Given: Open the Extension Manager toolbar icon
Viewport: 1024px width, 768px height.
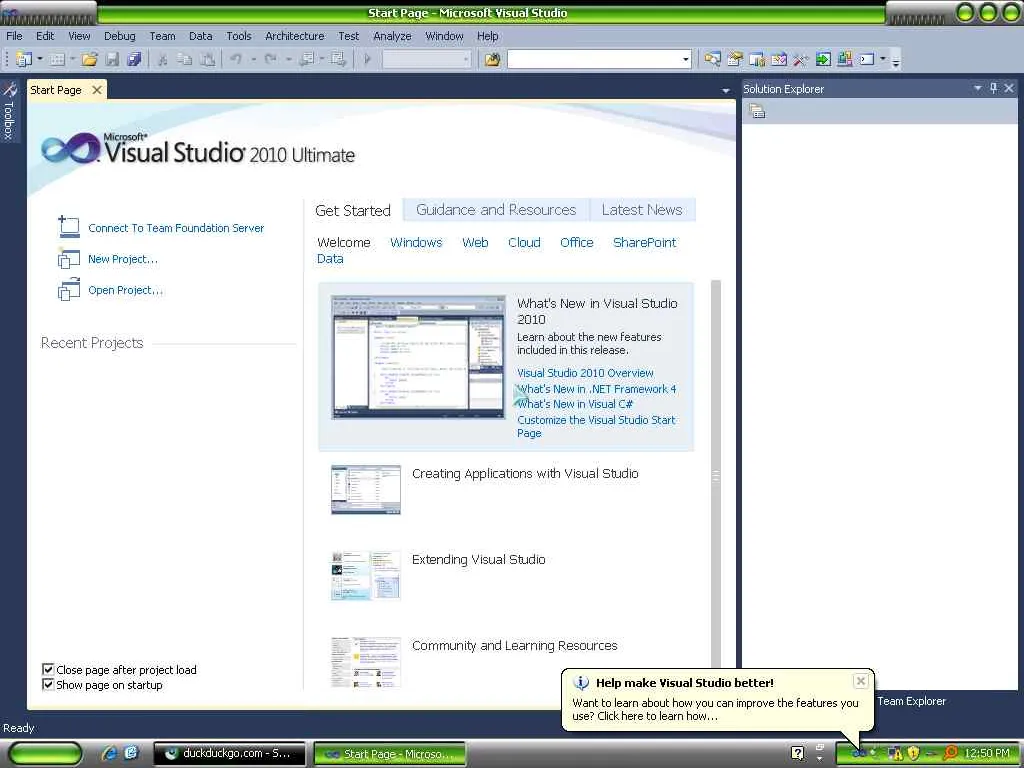Looking at the screenshot, I should (845, 59).
